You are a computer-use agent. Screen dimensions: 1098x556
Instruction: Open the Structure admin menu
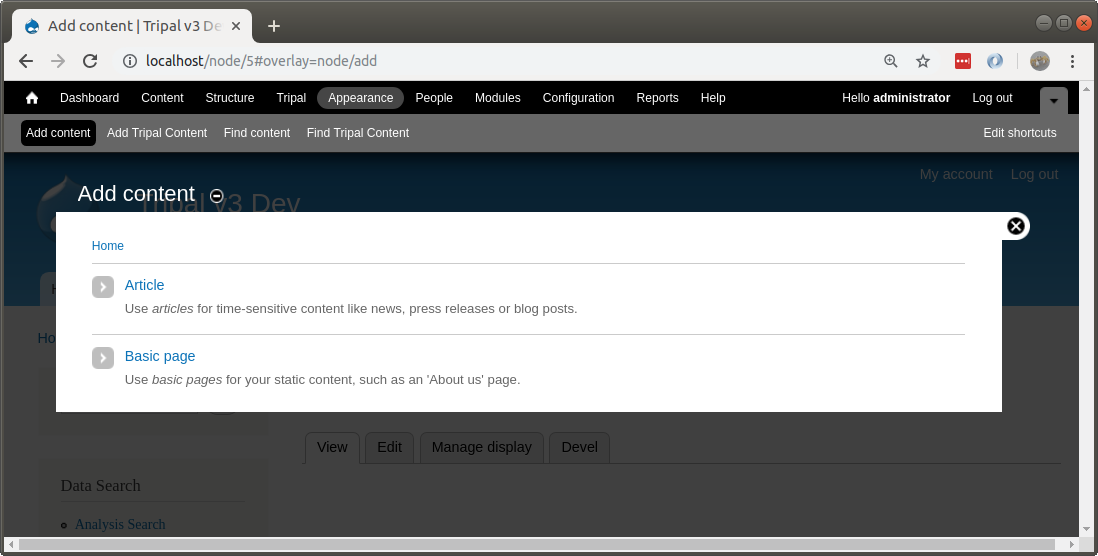(x=230, y=98)
